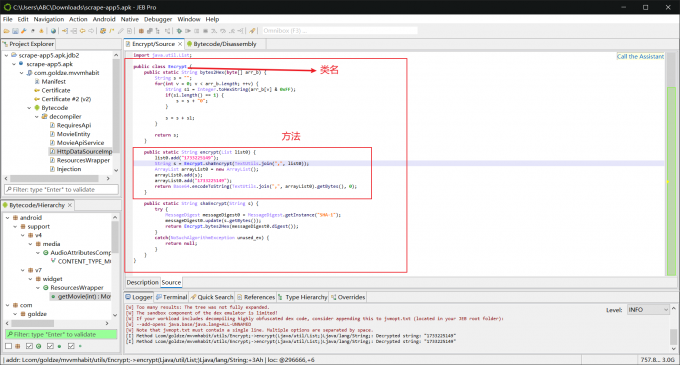Open the Navigation menu
Image resolution: width=680 pixels, height=365 pixels.
(x=49, y=19)
